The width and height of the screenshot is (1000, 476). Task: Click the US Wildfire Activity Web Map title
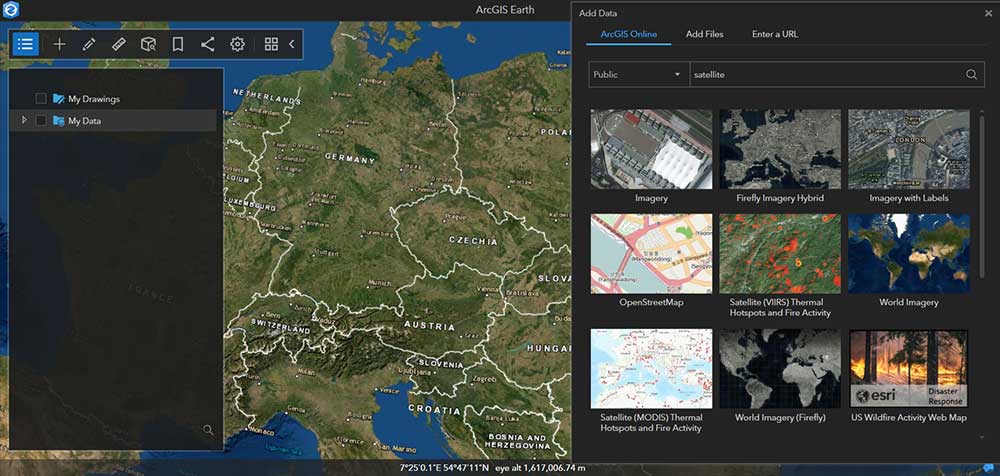pos(909,418)
